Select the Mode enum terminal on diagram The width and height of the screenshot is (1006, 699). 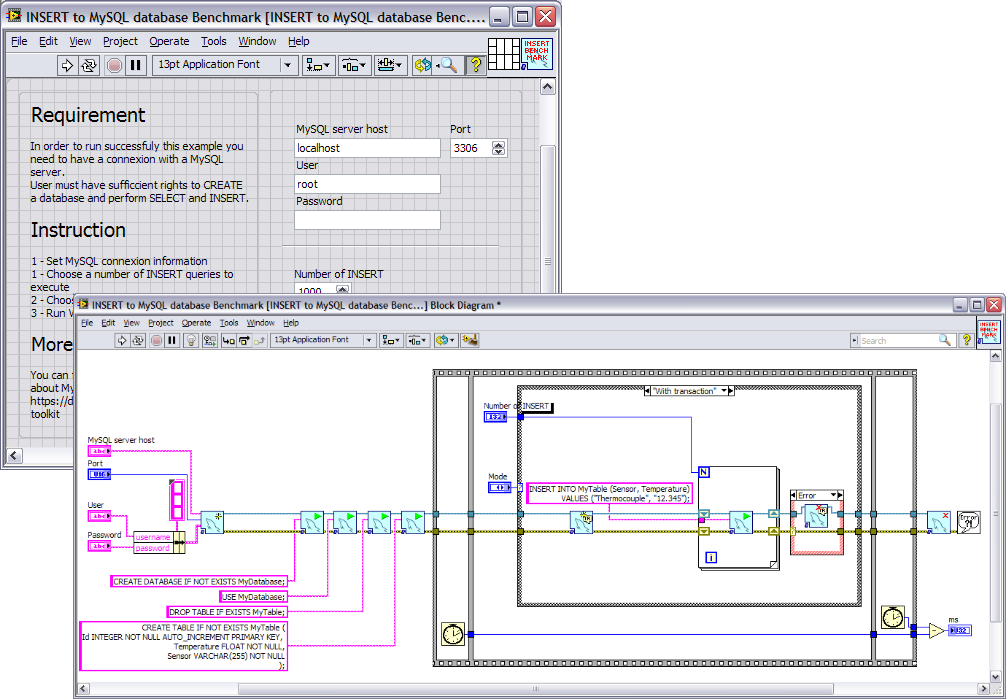[x=499, y=487]
